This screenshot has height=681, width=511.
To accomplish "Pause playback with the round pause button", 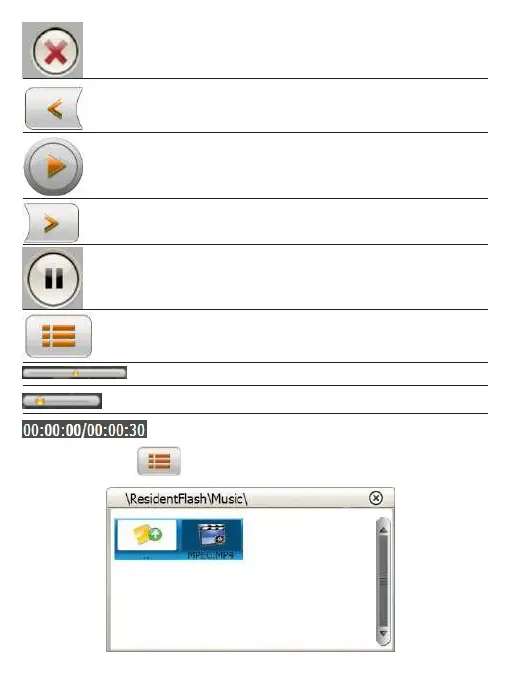I will point(53,278).
